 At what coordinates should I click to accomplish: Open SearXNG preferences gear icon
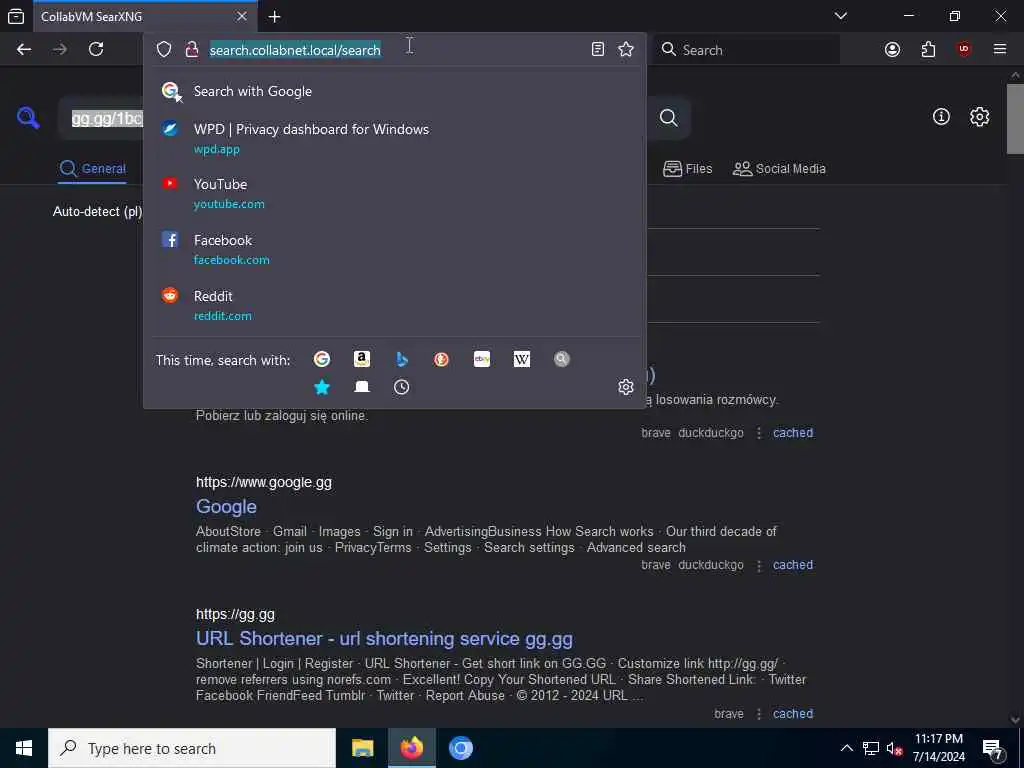(980, 117)
